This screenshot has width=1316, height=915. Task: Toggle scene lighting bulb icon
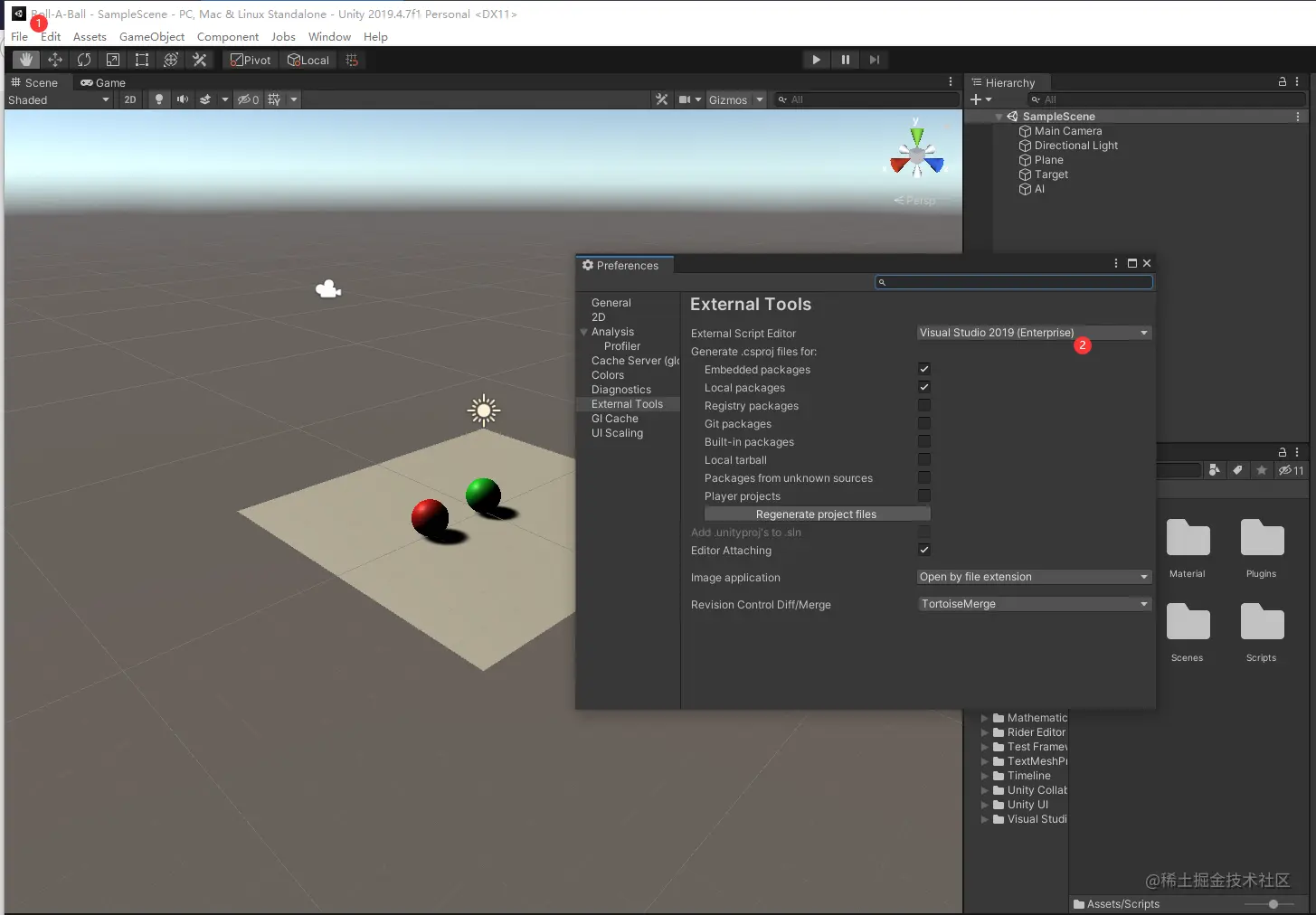159,99
